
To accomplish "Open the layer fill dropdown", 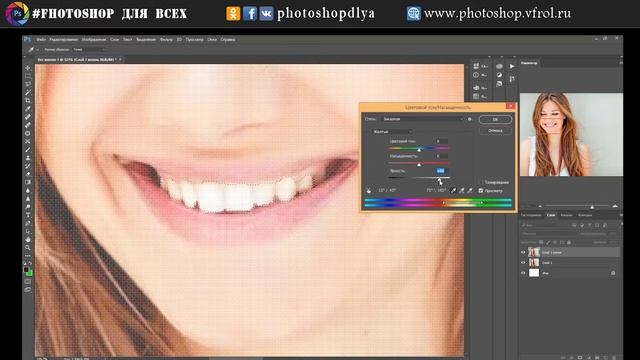I will coord(613,242).
